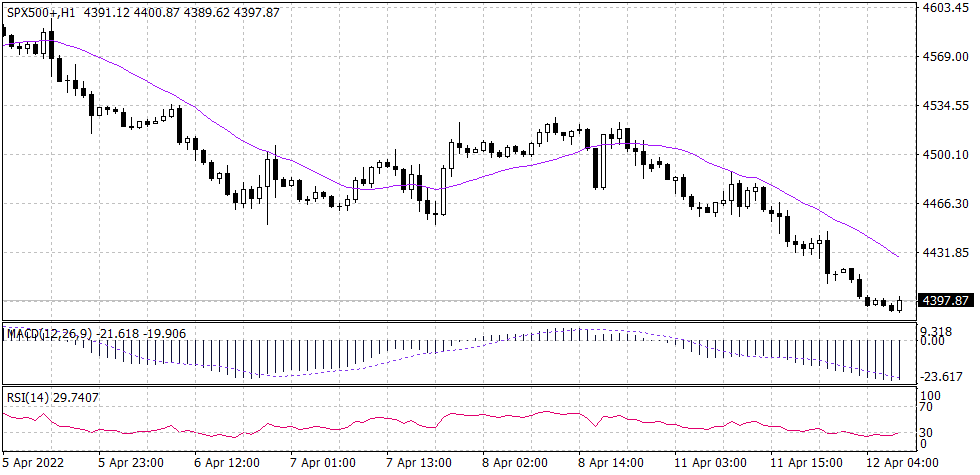The width and height of the screenshot is (980, 475).
Task: Click the separator between price chart and MACD
Action: click(460, 322)
